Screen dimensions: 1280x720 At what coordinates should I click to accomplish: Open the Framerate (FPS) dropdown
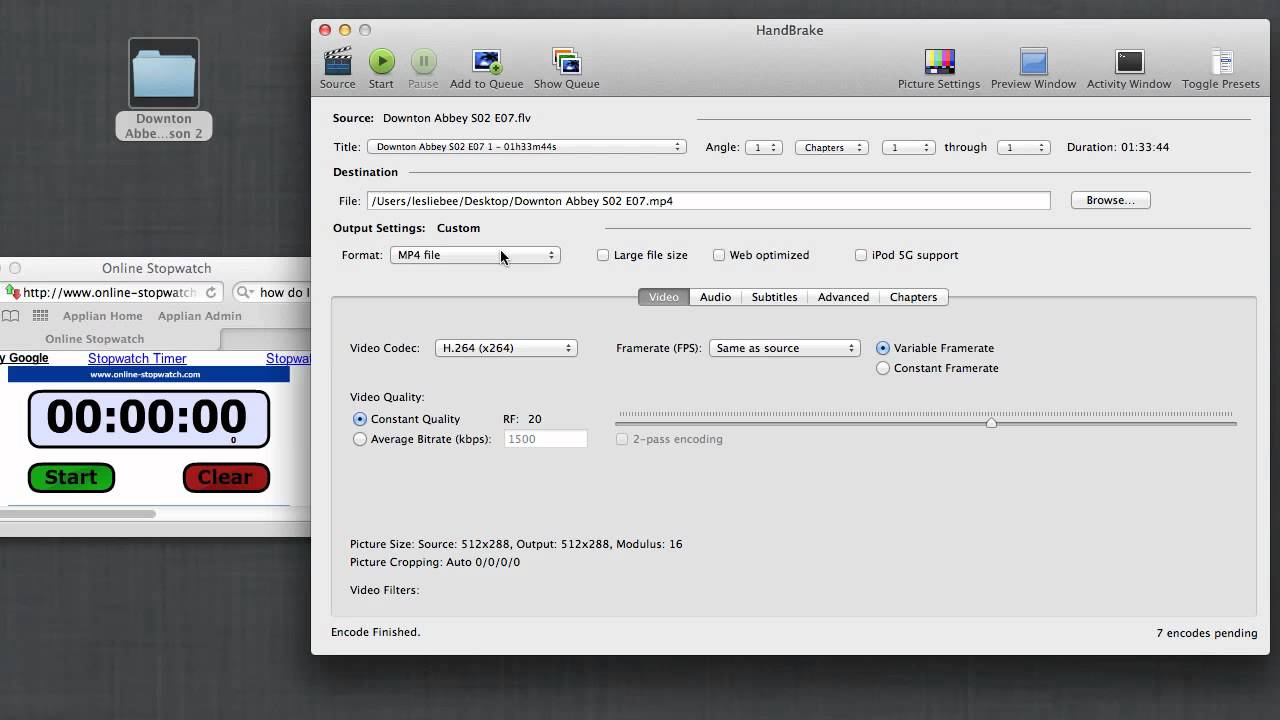[785, 348]
